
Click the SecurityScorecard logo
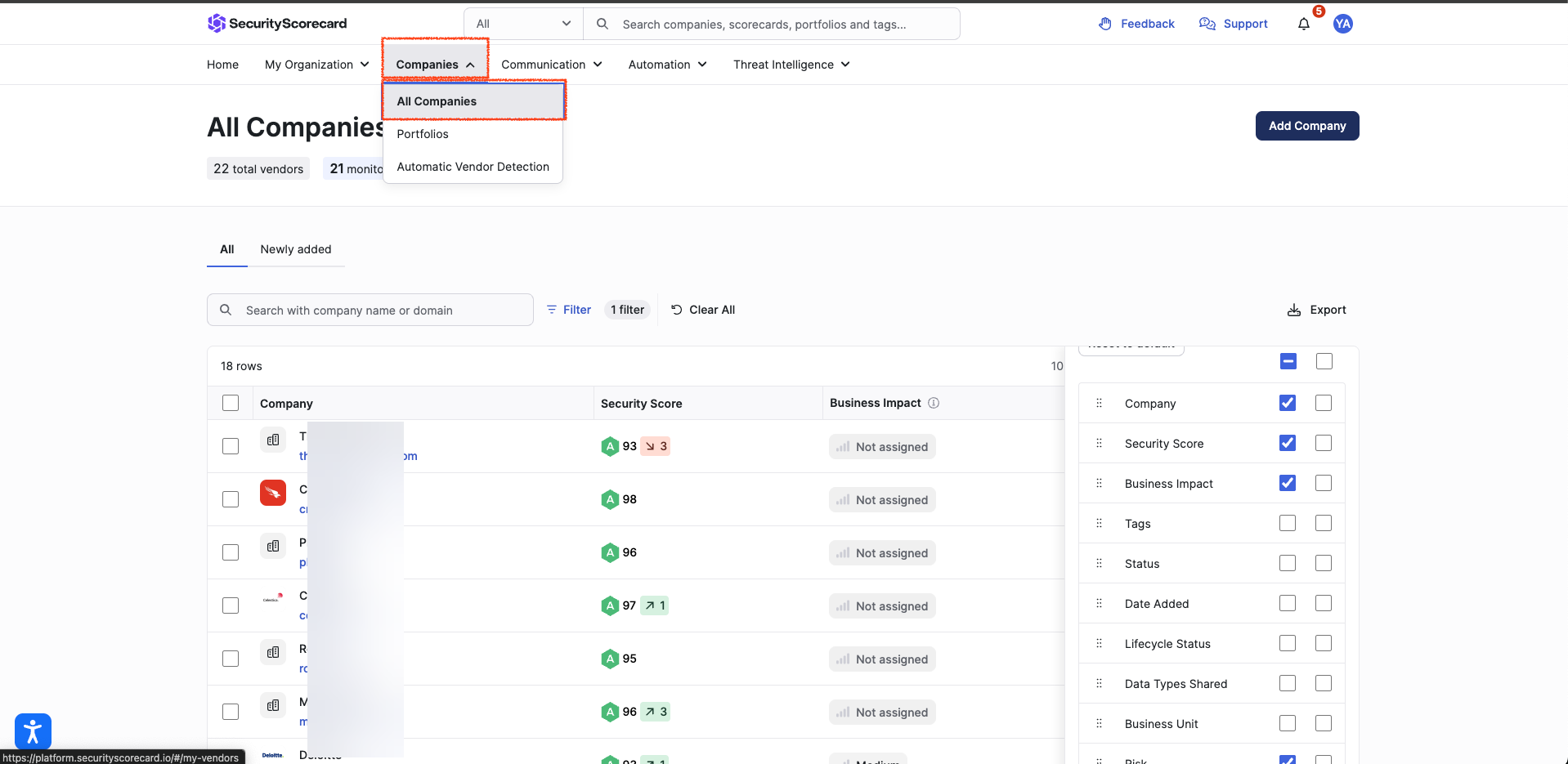point(277,24)
